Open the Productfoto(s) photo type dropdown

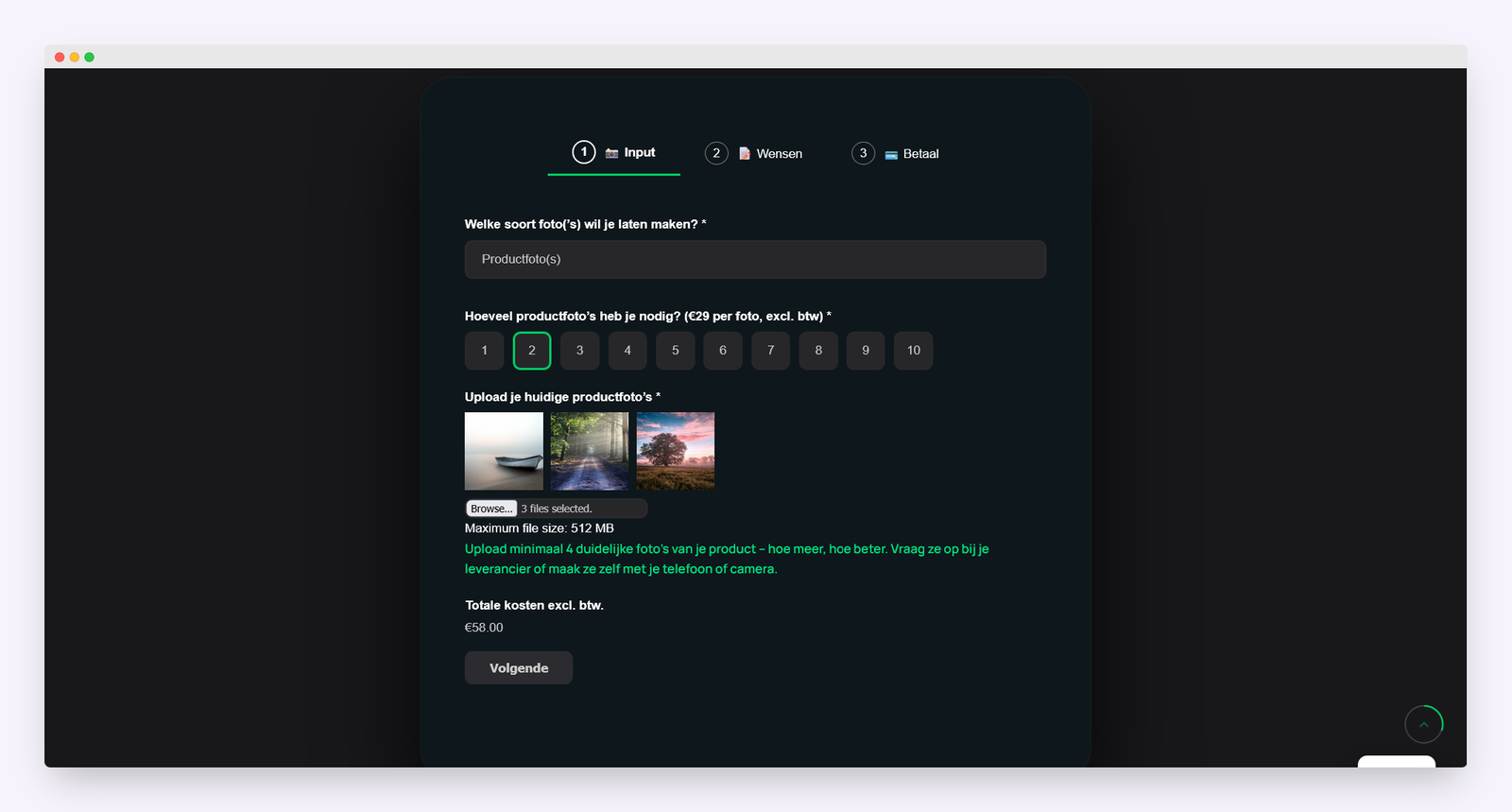[755, 259]
